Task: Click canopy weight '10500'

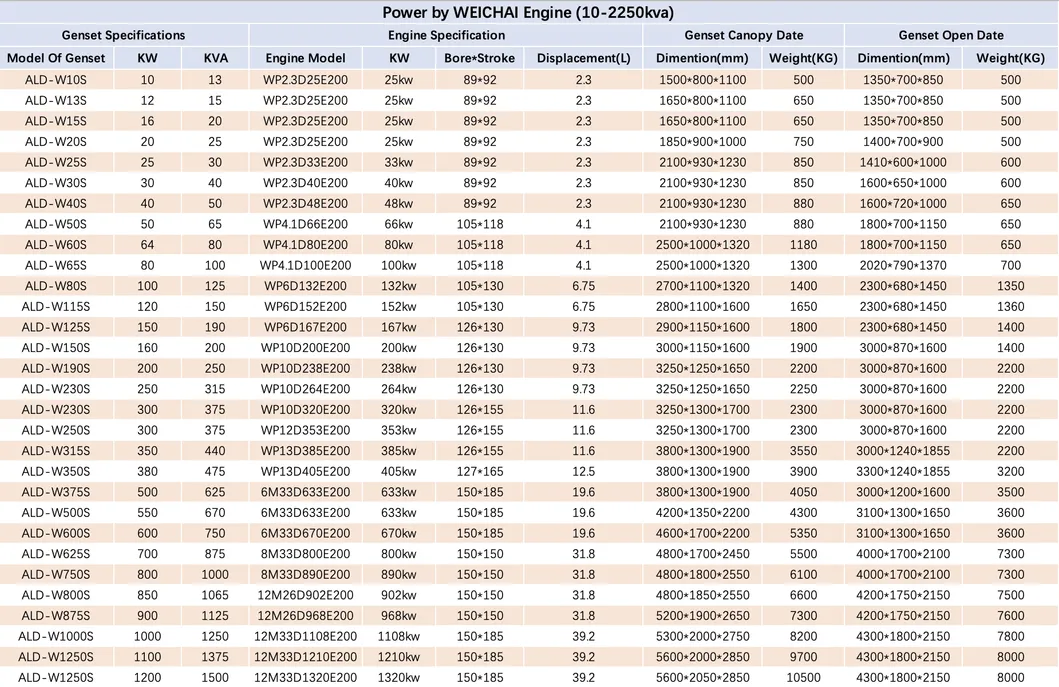Action: tap(803, 678)
